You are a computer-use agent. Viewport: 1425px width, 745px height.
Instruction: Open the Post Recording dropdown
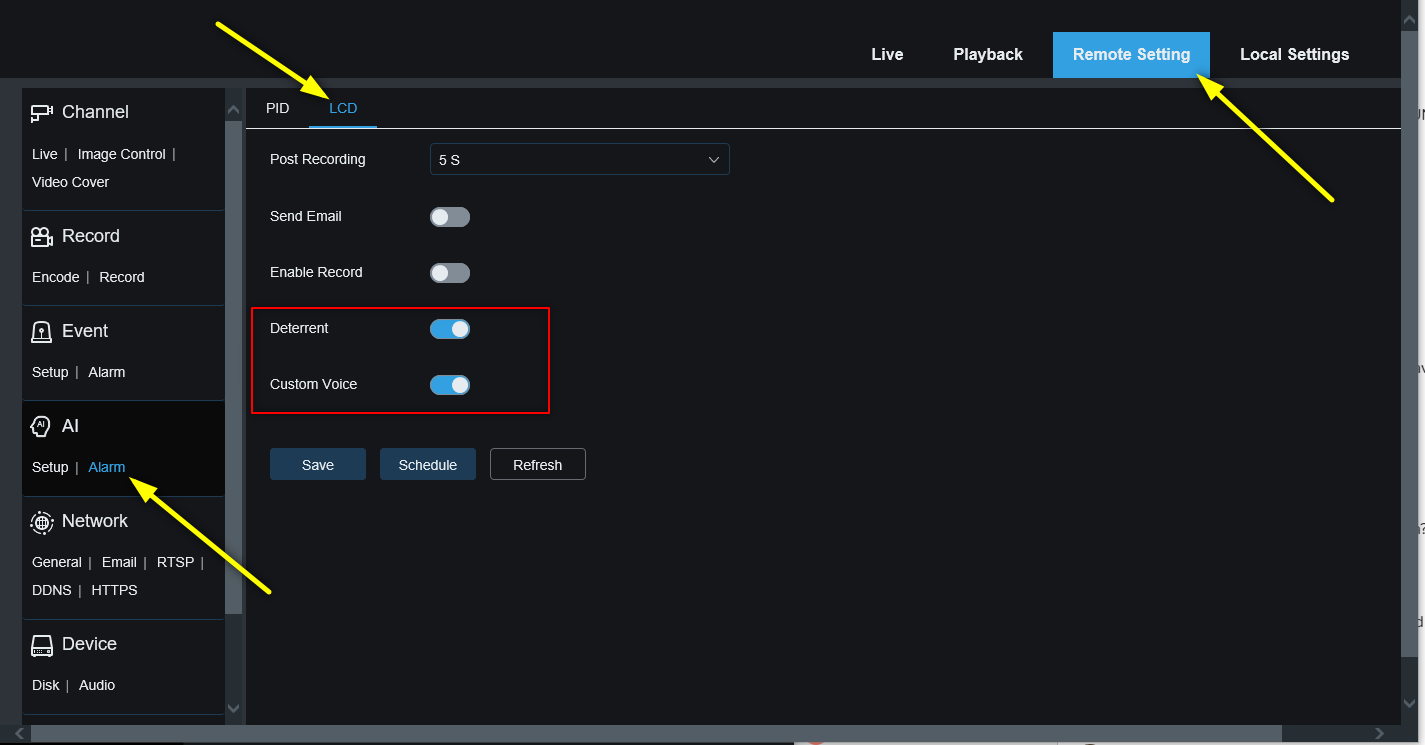(x=580, y=160)
